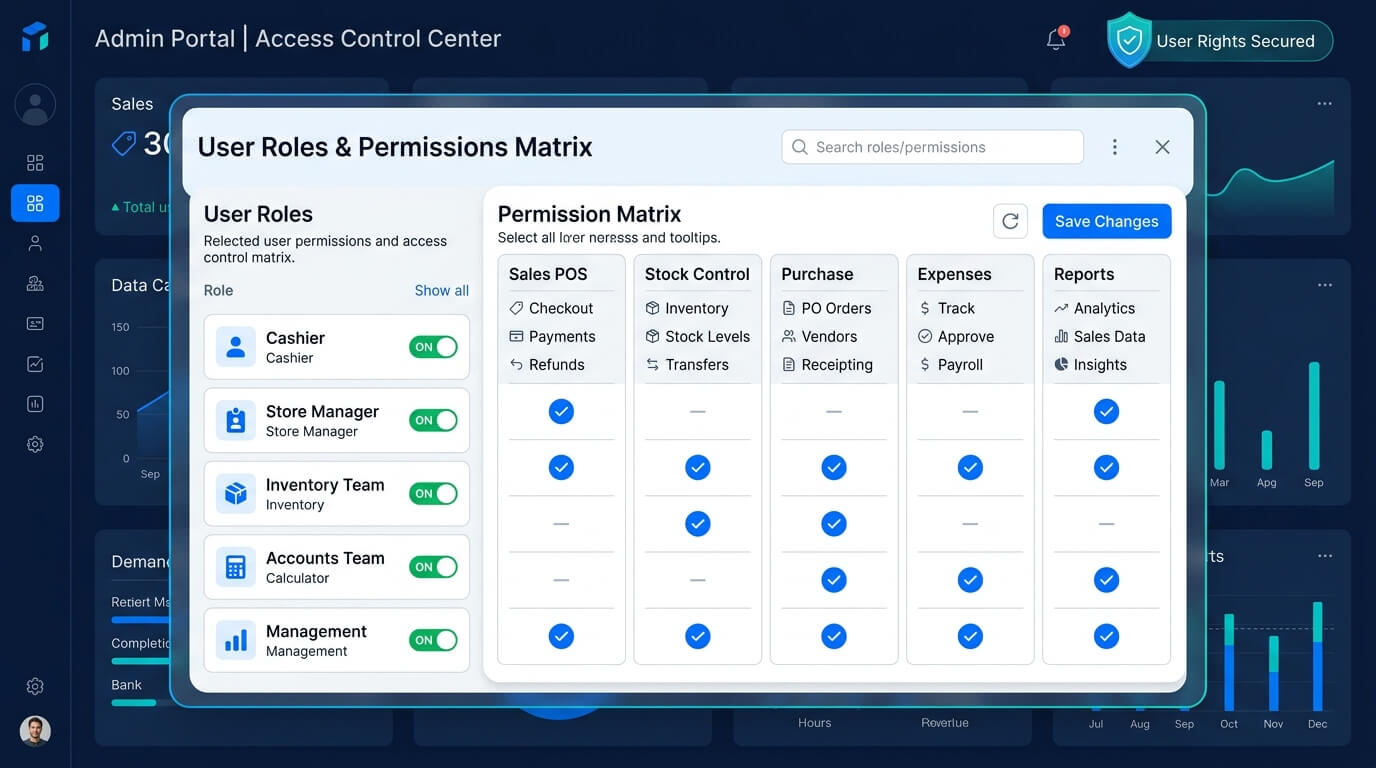Click the Checkout tag icon
This screenshot has width=1376, height=768.
(516, 308)
